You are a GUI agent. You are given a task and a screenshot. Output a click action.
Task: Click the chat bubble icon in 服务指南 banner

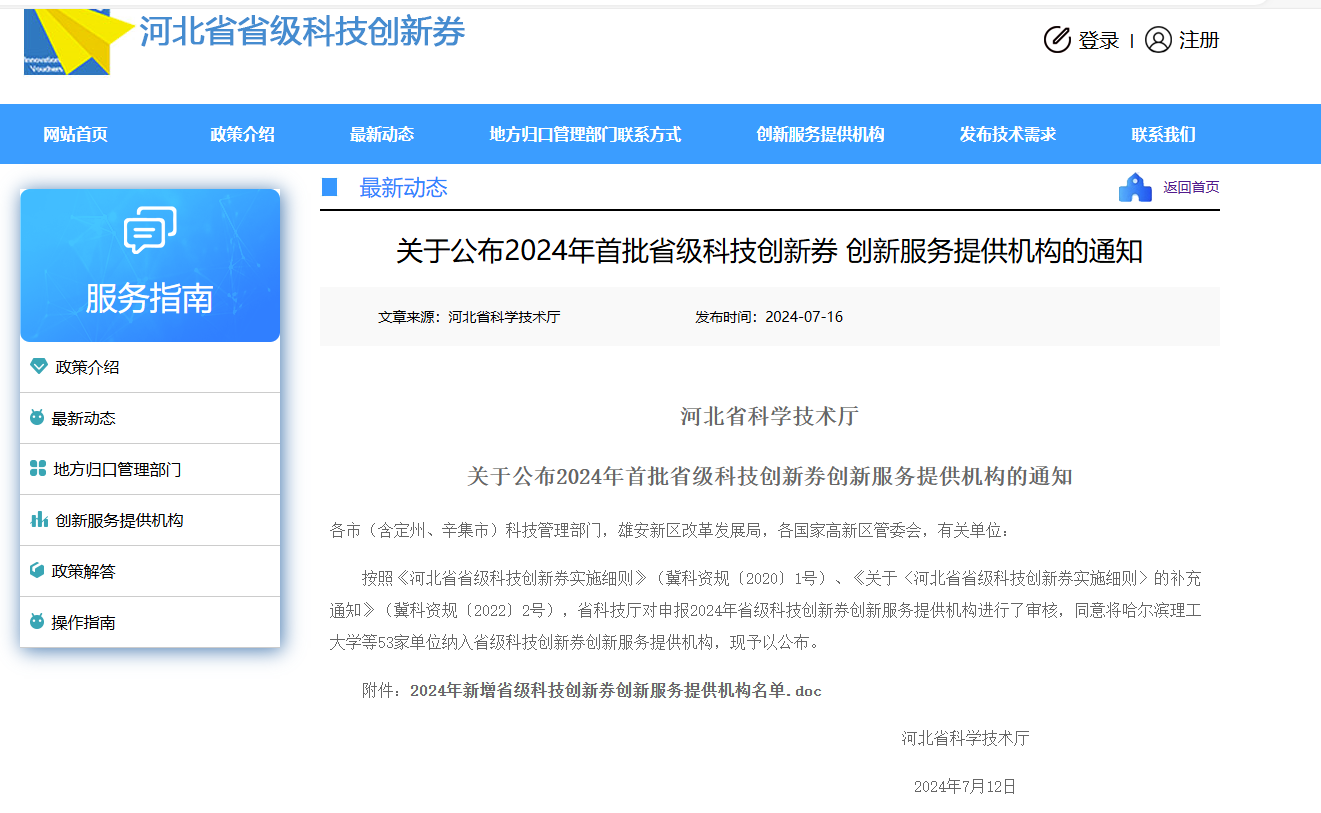pos(150,230)
